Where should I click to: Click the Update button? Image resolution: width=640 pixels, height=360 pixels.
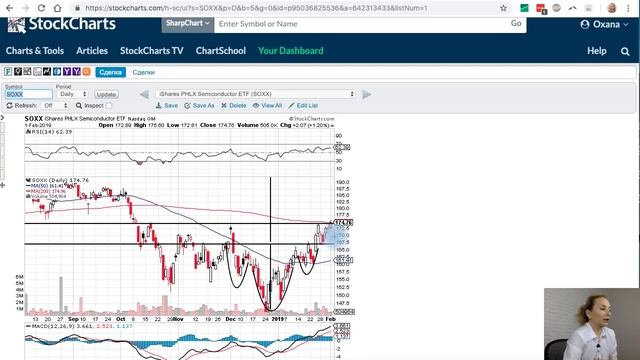click(106, 94)
